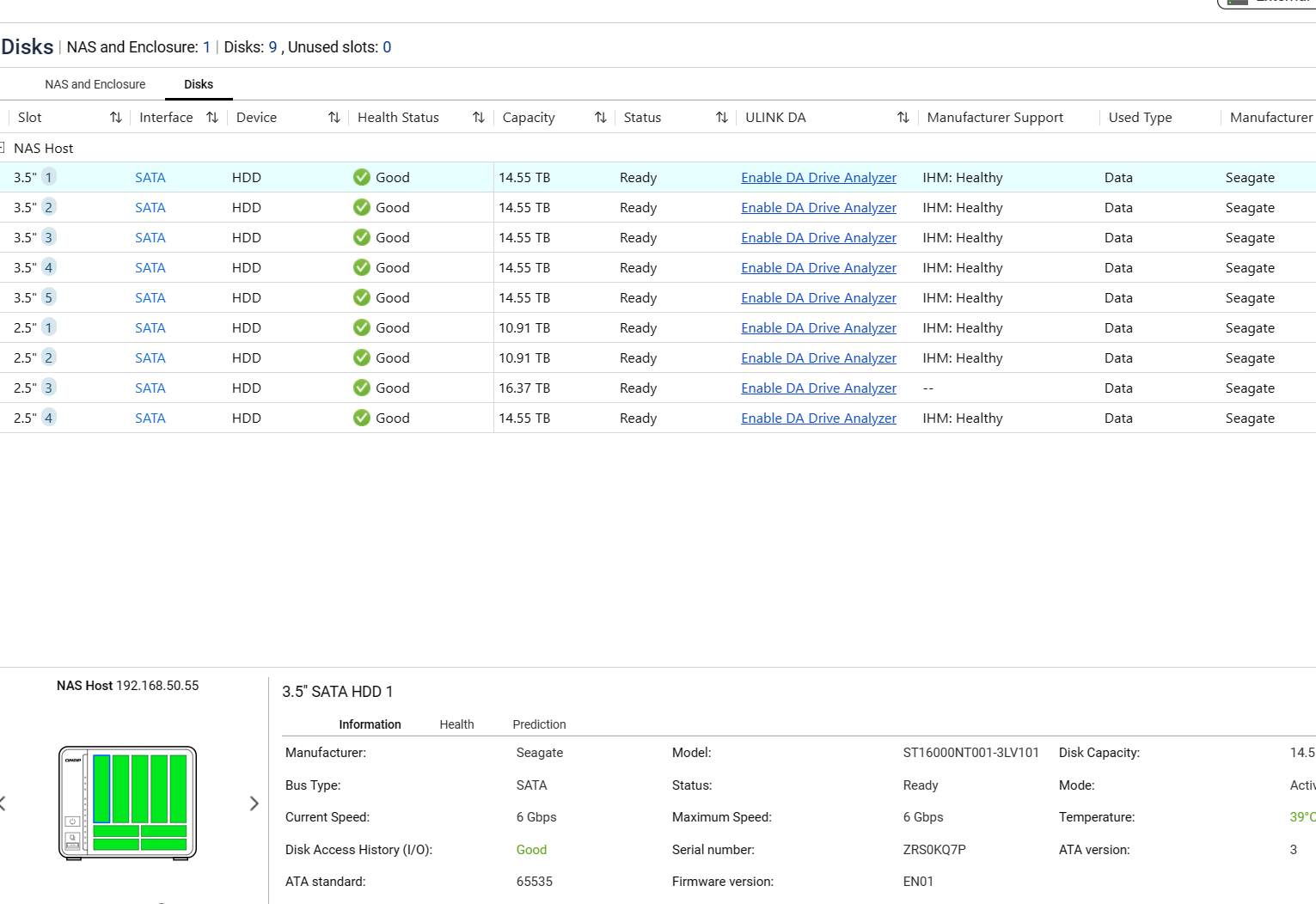This screenshot has height=904, width=1316.
Task: Click green Good checkmark for 2.5" slot 4
Action: pyautogui.click(x=362, y=418)
